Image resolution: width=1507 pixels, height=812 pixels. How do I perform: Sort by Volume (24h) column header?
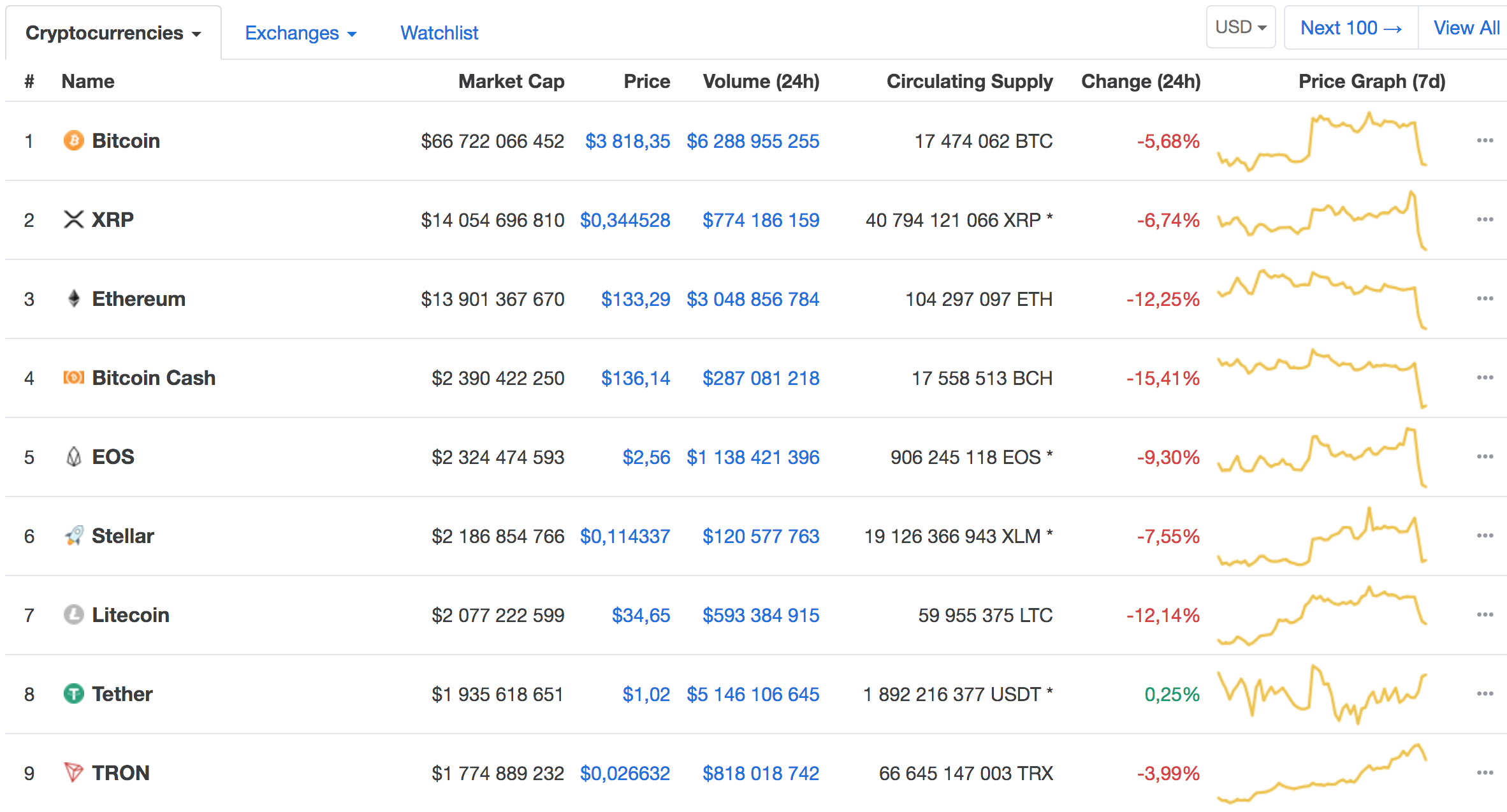pos(761,82)
